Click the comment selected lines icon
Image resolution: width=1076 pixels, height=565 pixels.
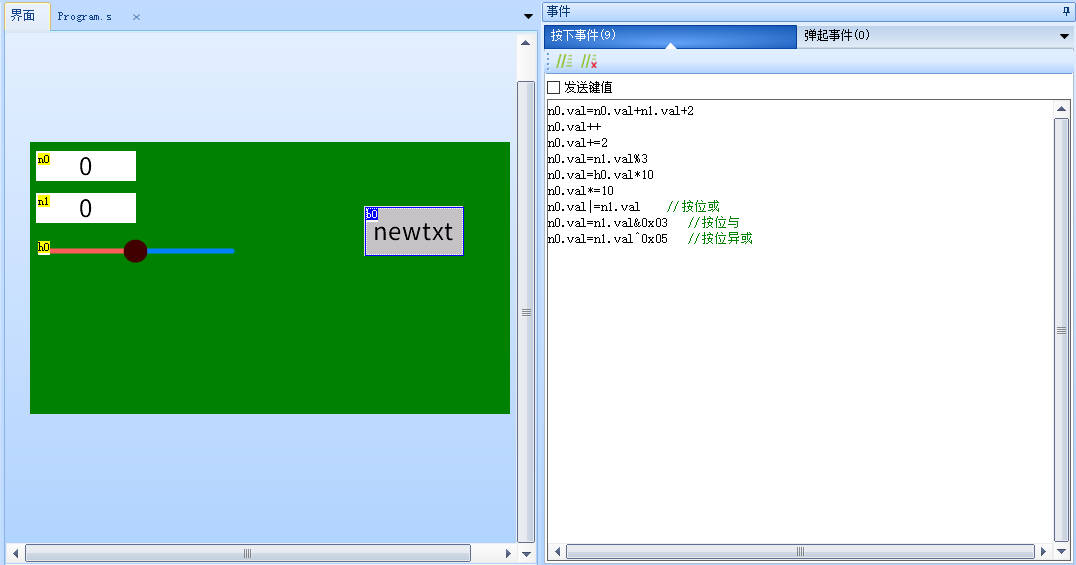tap(564, 62)
